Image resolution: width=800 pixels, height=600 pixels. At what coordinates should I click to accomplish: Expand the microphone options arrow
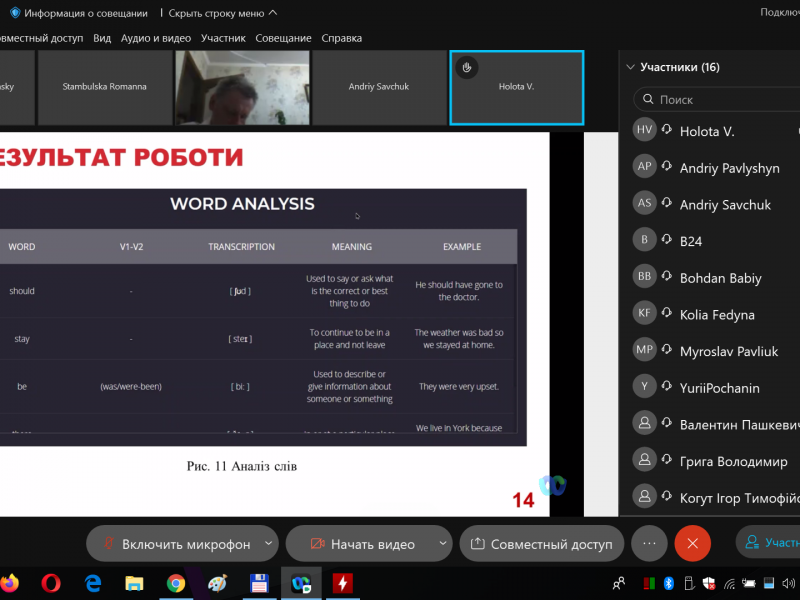pyautogui.click(x=268, y=544)
